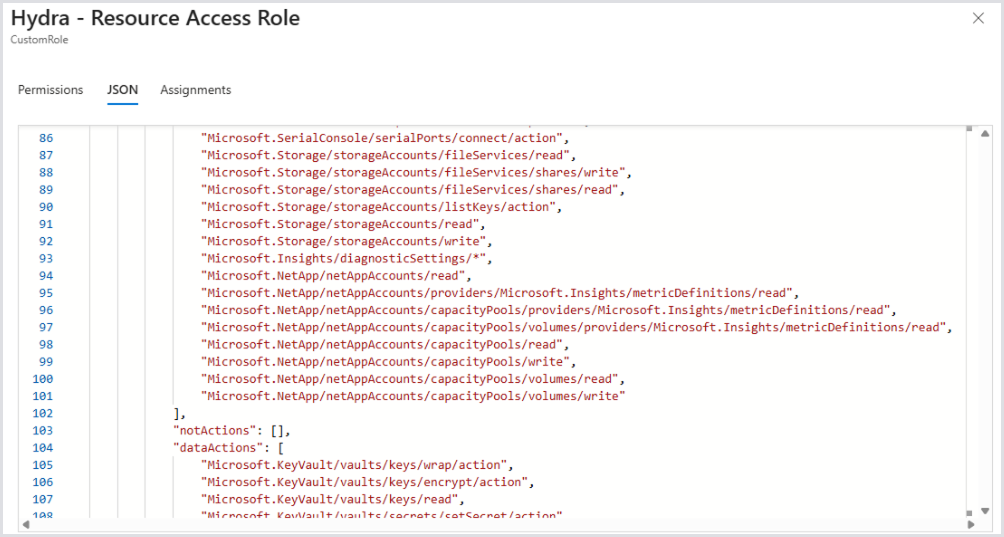Click line number 86 in gutter
Image resolution: width=1004 pixels, height=537 pixels.
(x=46, y=138)
